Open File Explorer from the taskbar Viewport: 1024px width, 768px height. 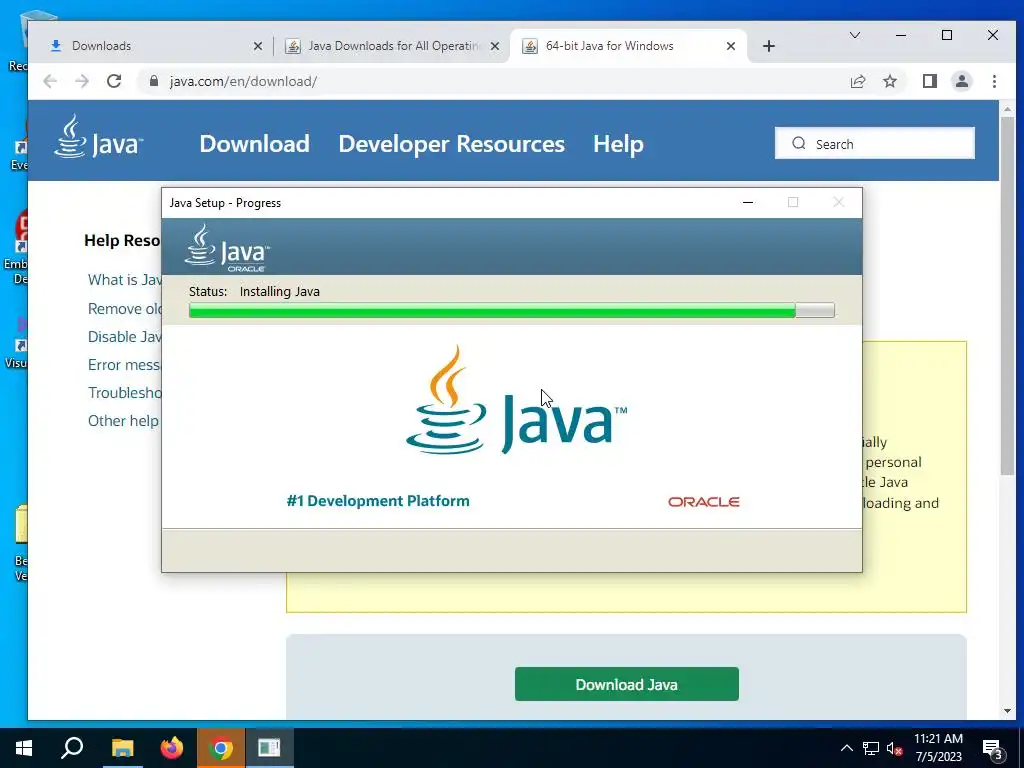[x=122, y=748]
